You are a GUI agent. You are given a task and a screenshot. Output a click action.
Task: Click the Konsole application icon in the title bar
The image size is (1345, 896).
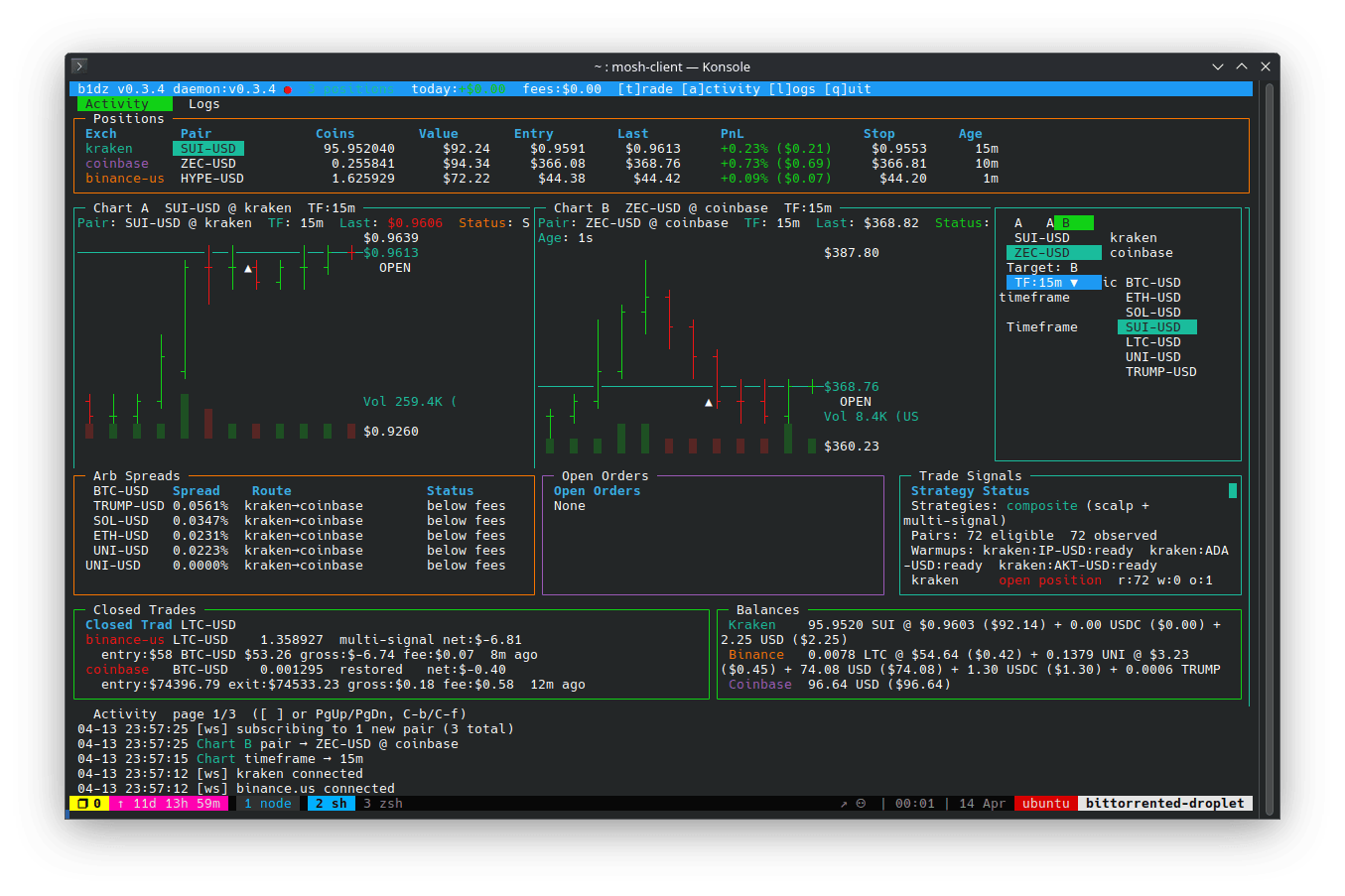[x=78, y=65]
